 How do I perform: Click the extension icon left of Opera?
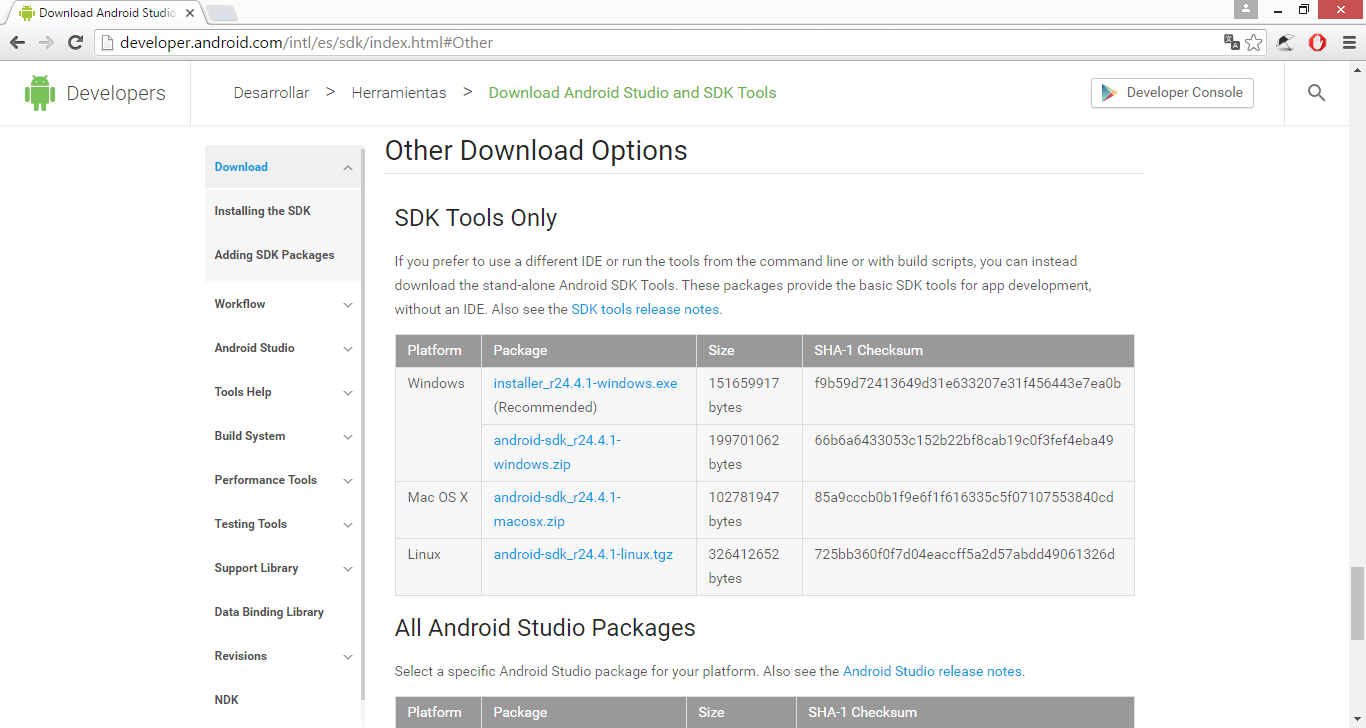click(x=1286, y=42)
